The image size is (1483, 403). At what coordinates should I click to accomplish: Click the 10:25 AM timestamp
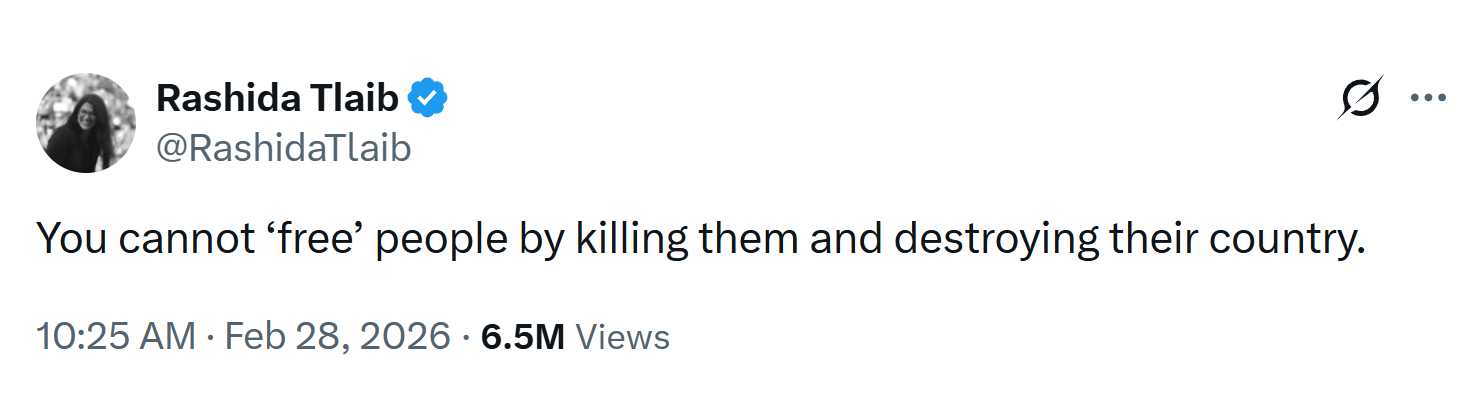tap(116, 336)
